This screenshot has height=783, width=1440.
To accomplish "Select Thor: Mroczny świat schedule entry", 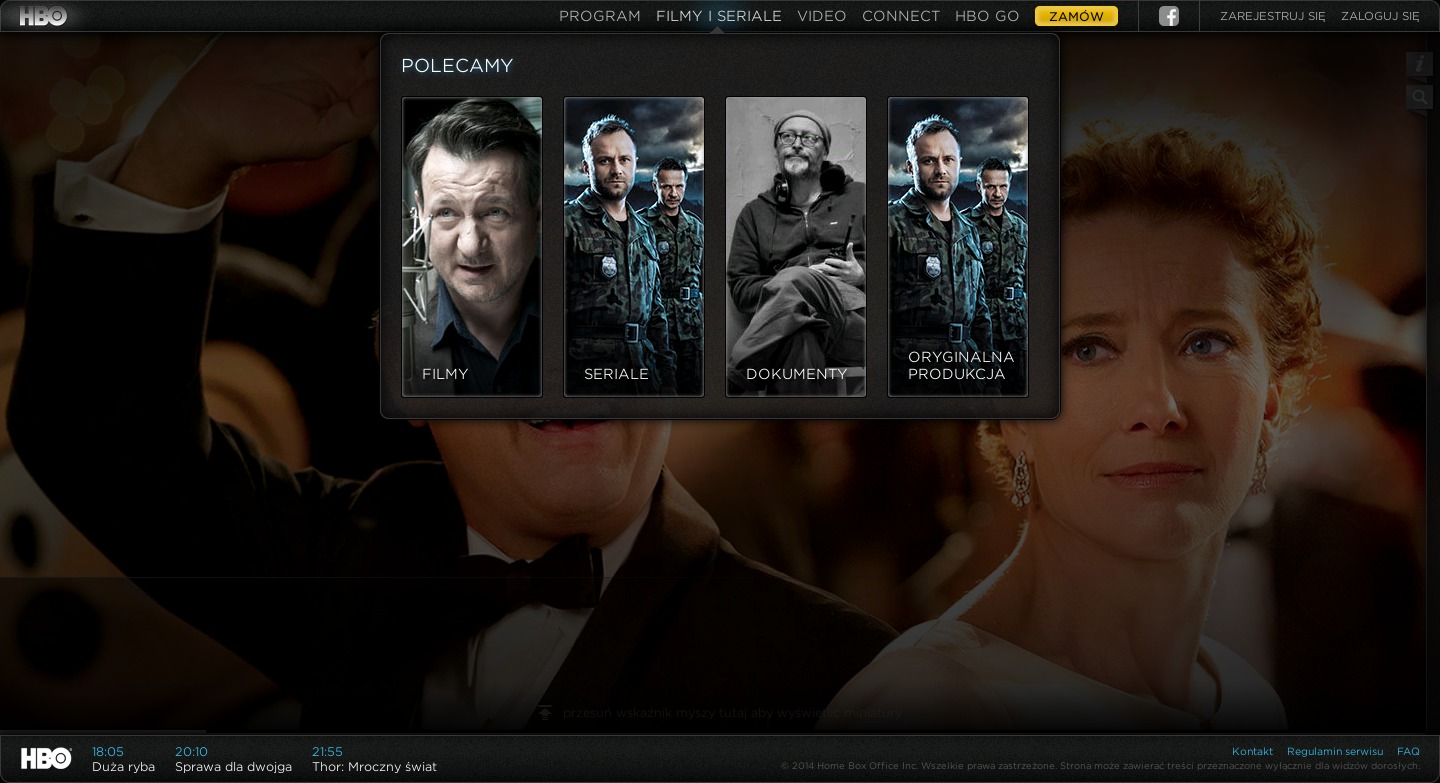I will pos(374,760).
